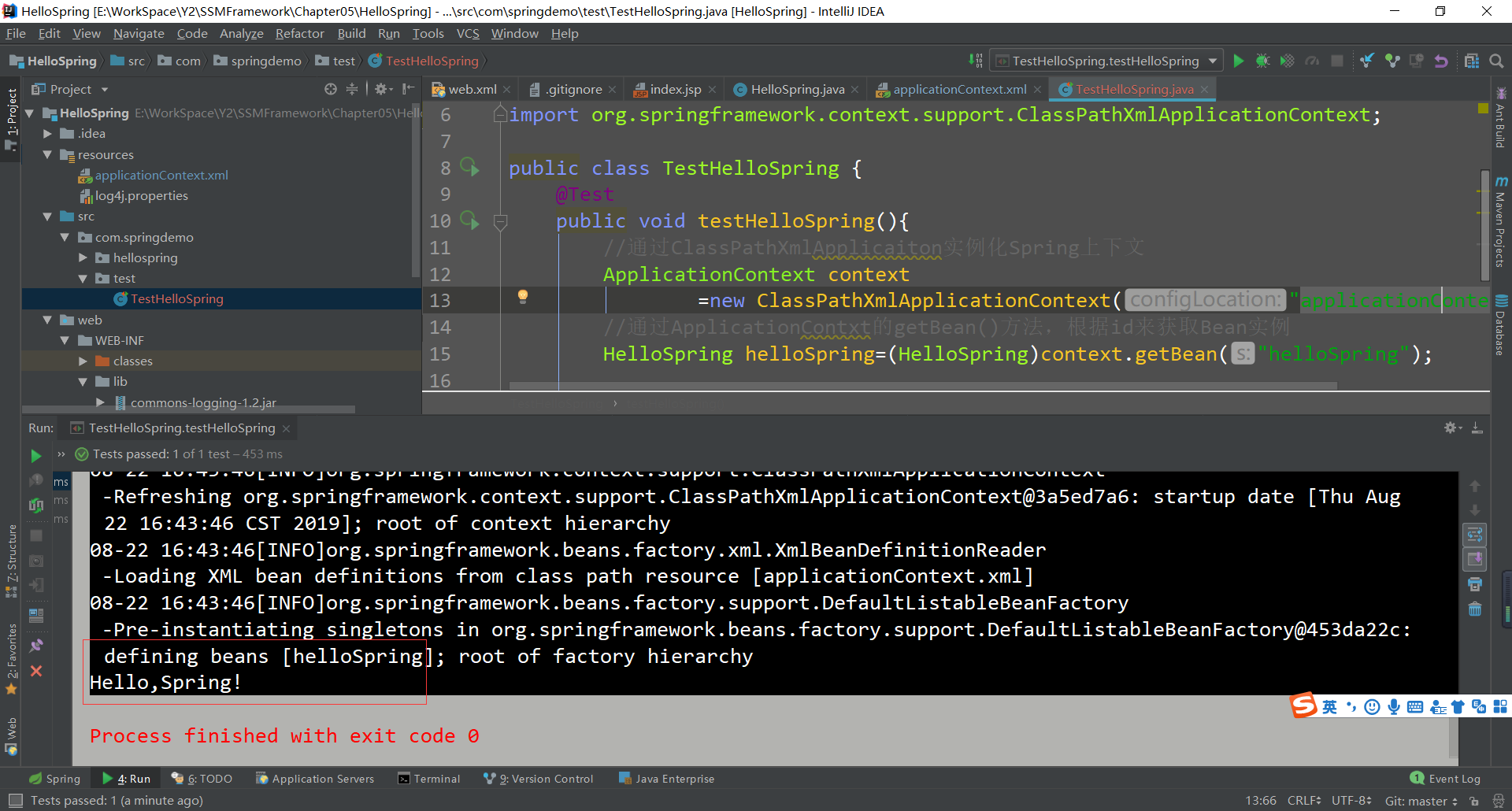The width and height of the screenshot is (1512, 811).
Task: Run TestHelloSpring with the green toolbar Run button
Action: pos(1238,61)
